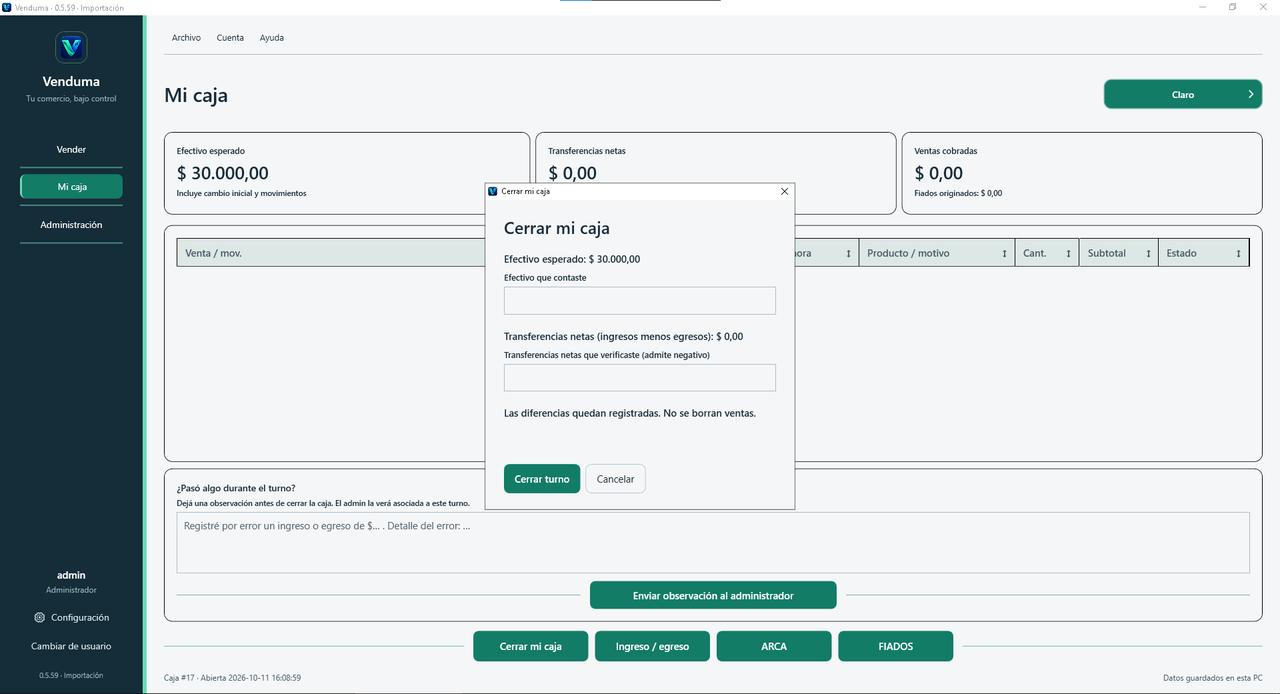Click Las diferencias quedan registradas note

630,413
